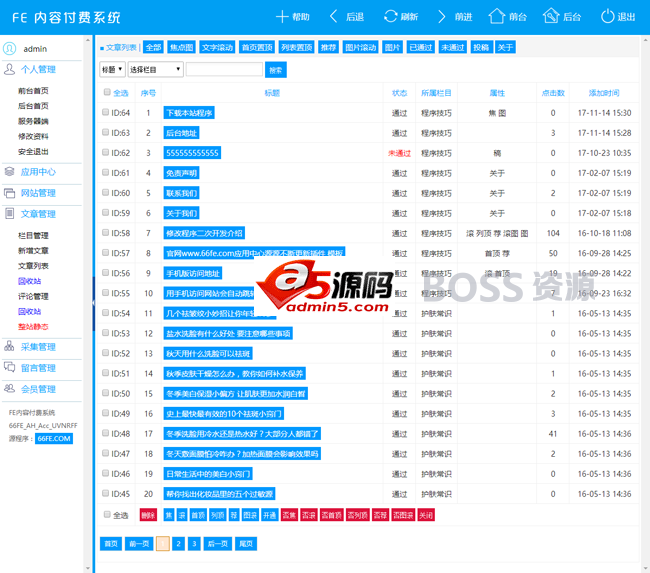Open 安全退出 in sidebar
Screen dimensions: 650x573
pos(33,152)
